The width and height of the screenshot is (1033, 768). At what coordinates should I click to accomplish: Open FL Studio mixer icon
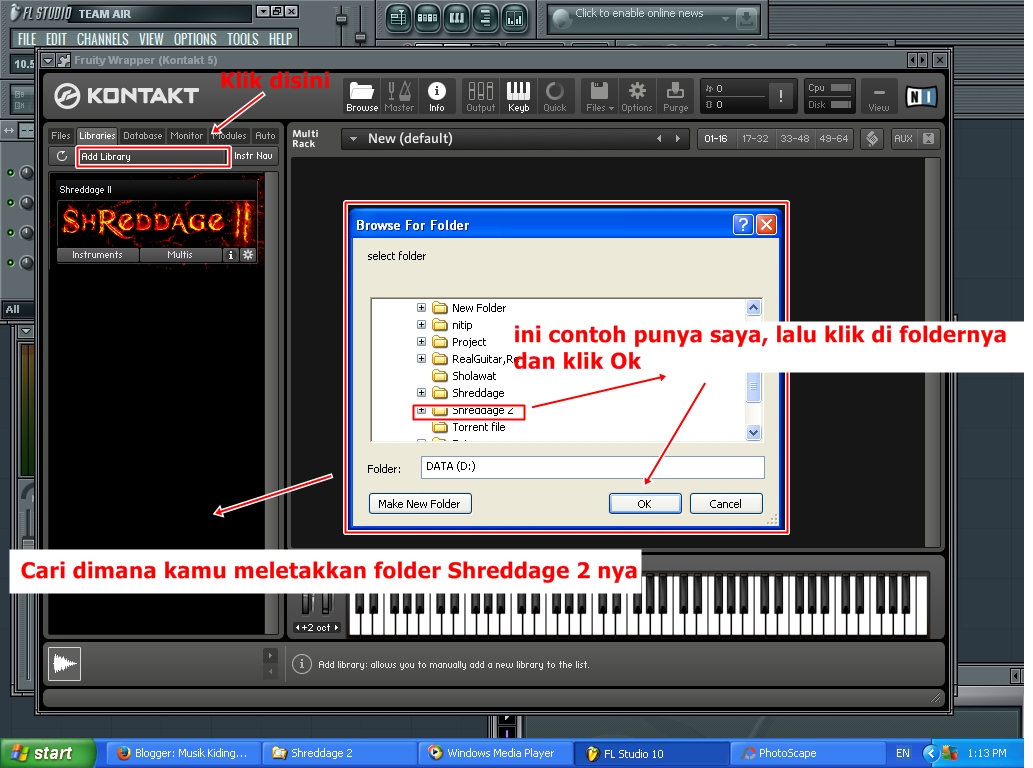tap(515, 18)
